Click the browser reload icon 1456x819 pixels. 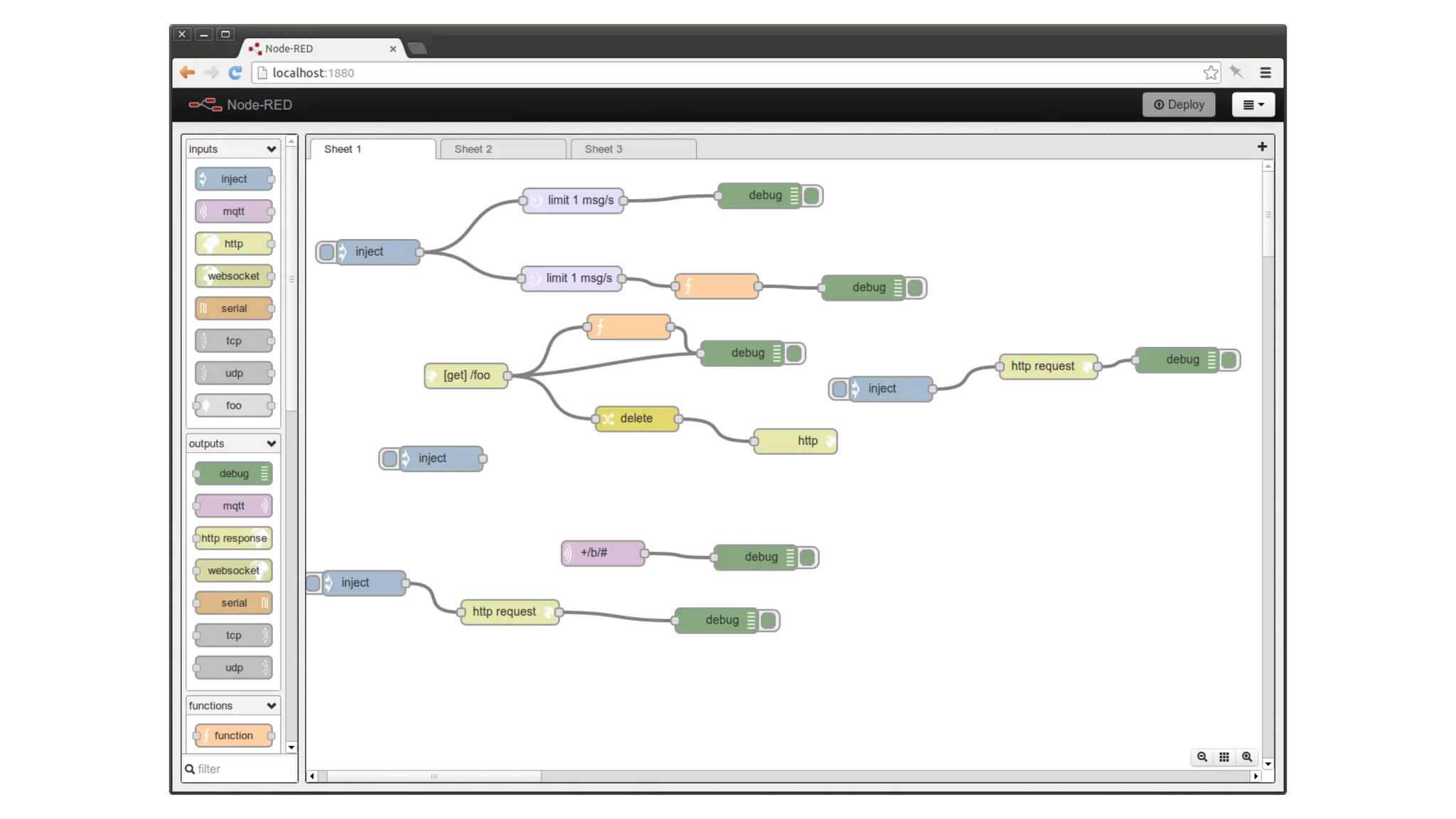point(235,73)
